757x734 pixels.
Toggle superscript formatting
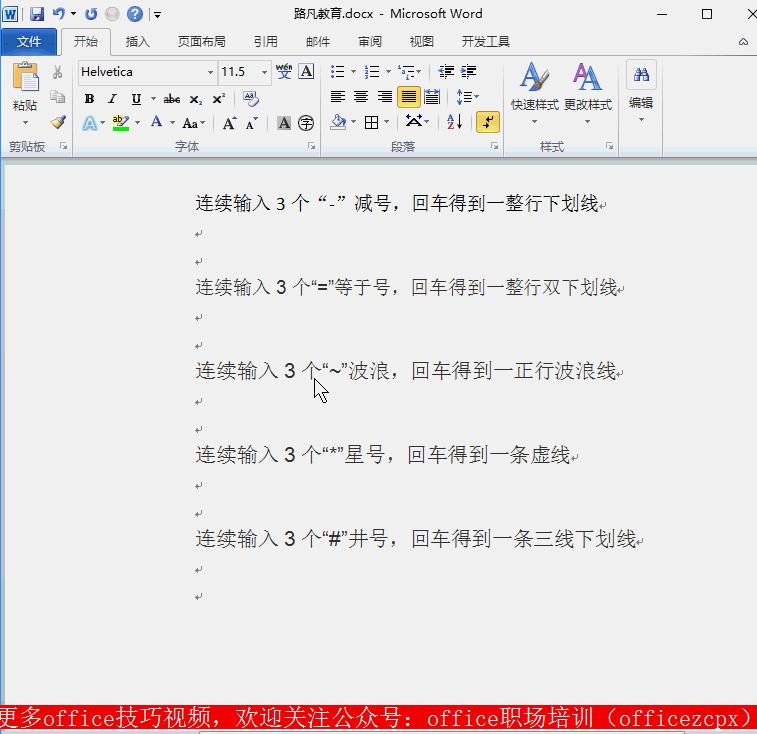(x=219, y=99)
